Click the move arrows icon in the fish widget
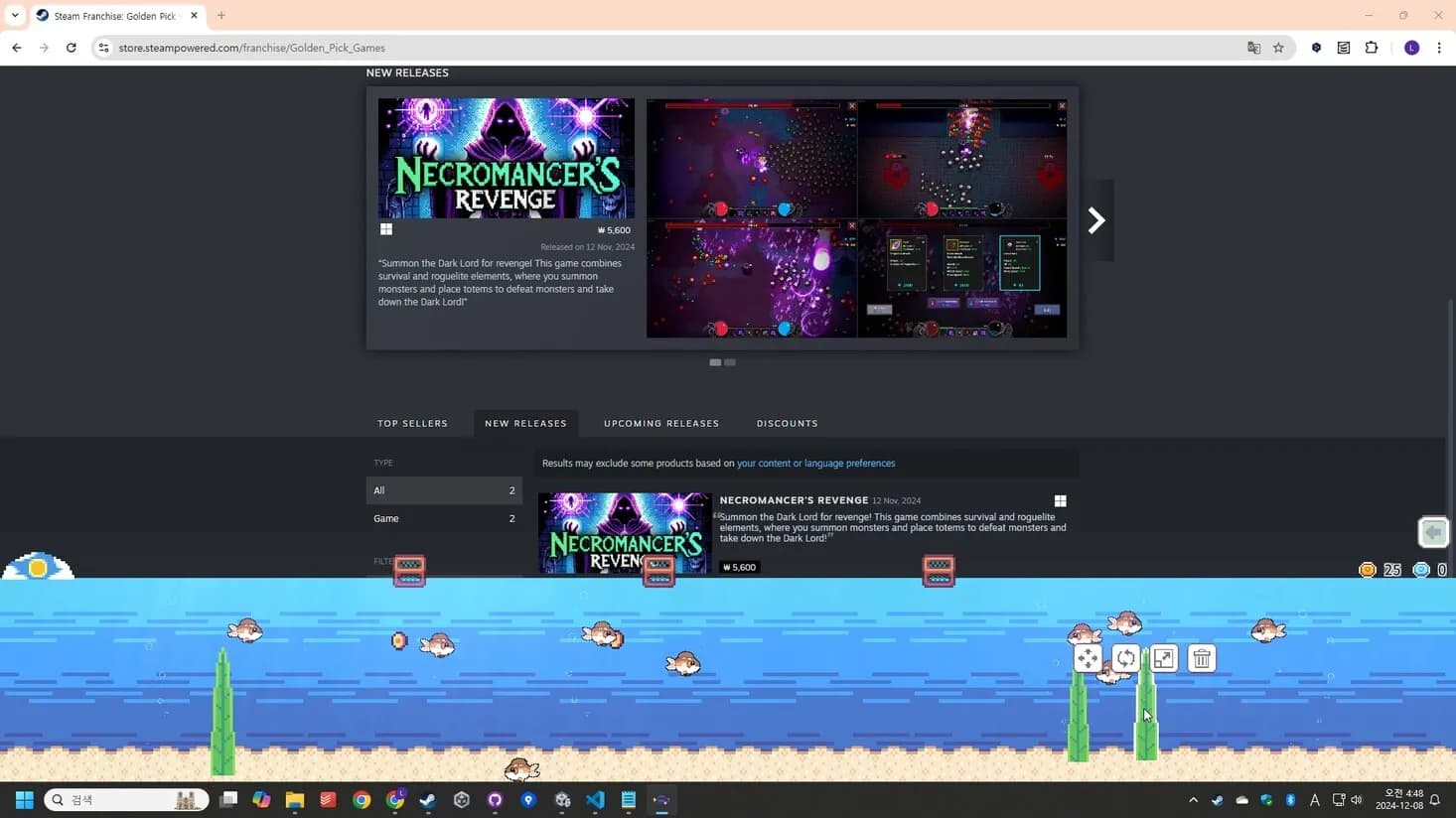Screen dimensions: 1456x818 pos(1087,657)
